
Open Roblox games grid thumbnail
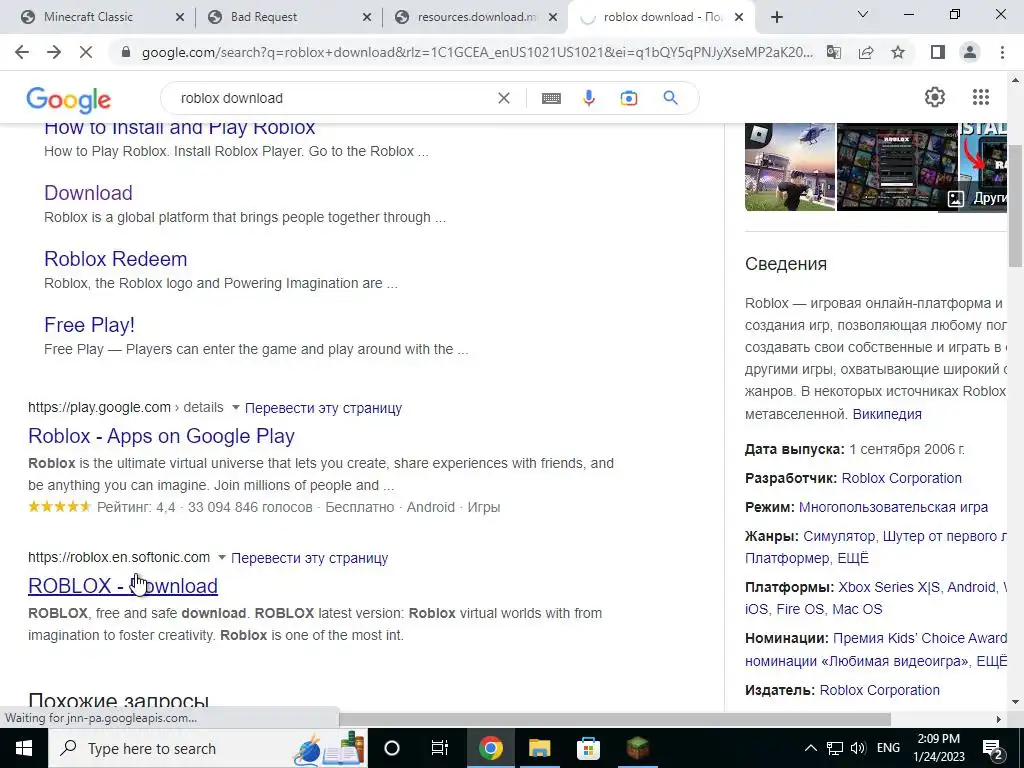pyautogui.click(x=897, y=167)
